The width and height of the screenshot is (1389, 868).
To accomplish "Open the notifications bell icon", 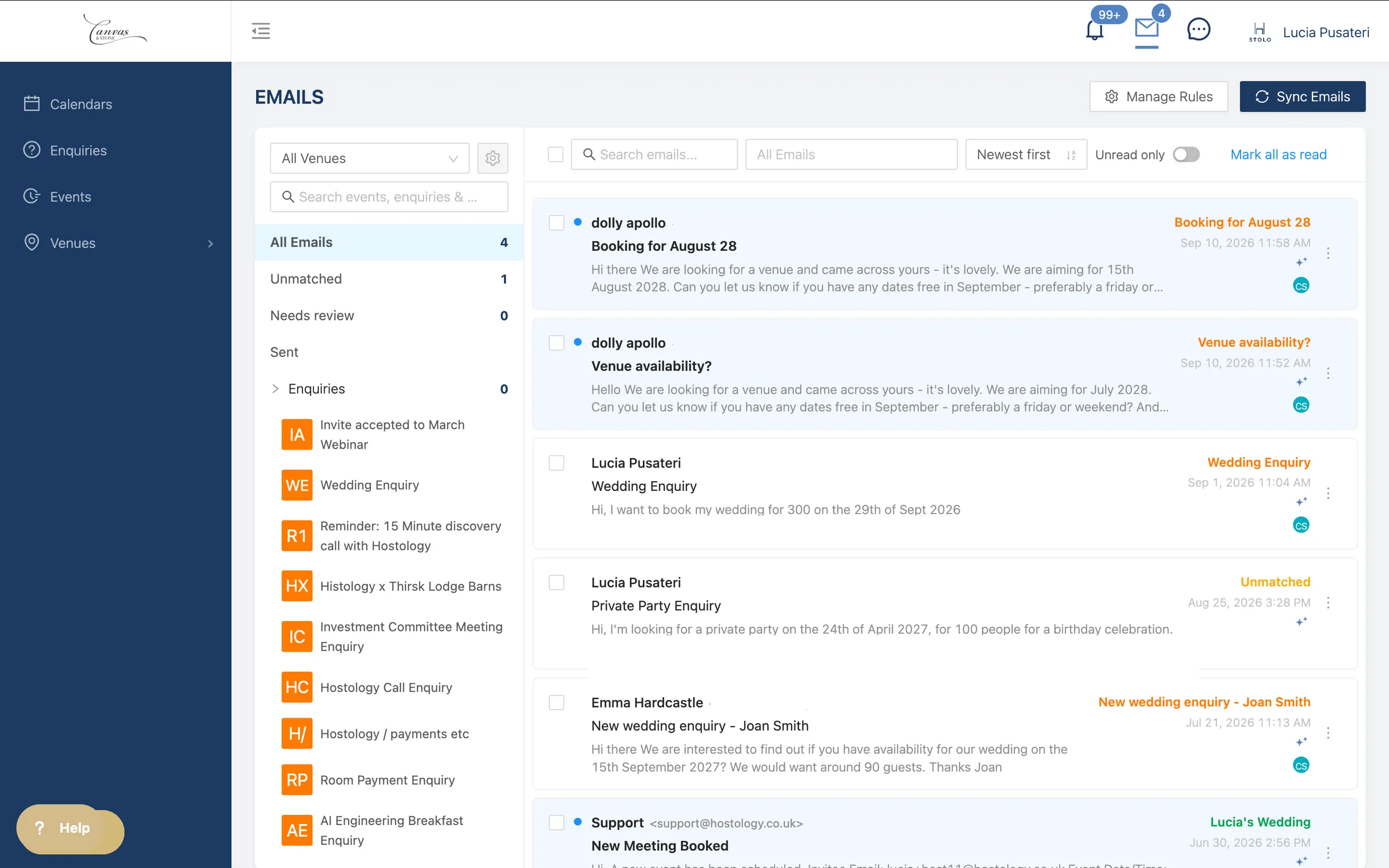I will tap(1095, 30).
